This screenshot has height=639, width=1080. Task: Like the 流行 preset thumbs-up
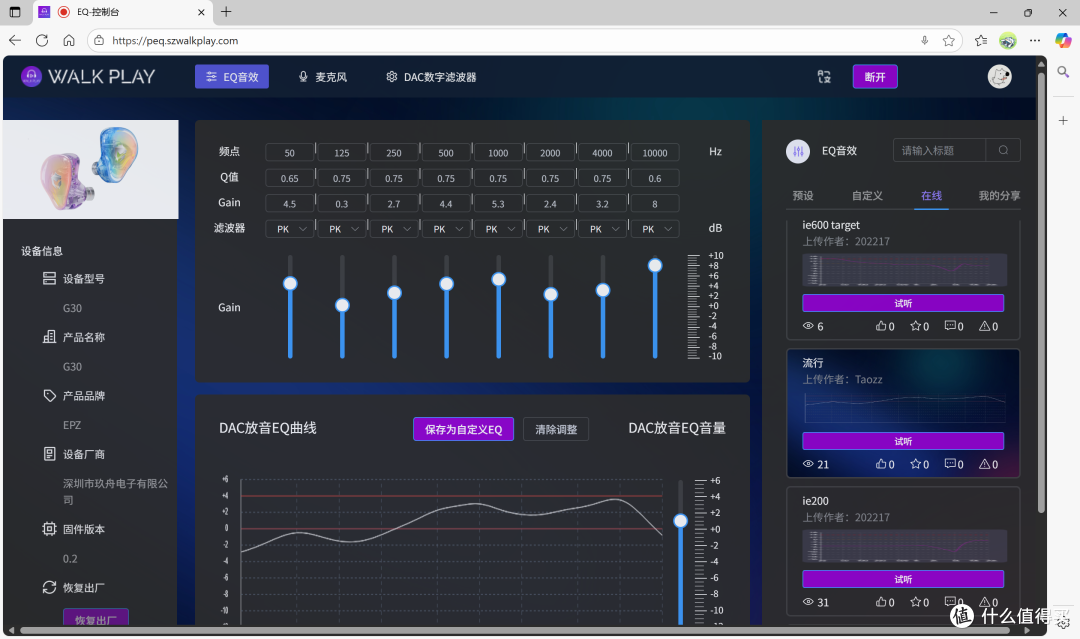pyautogui.click(x=880, y=464)
